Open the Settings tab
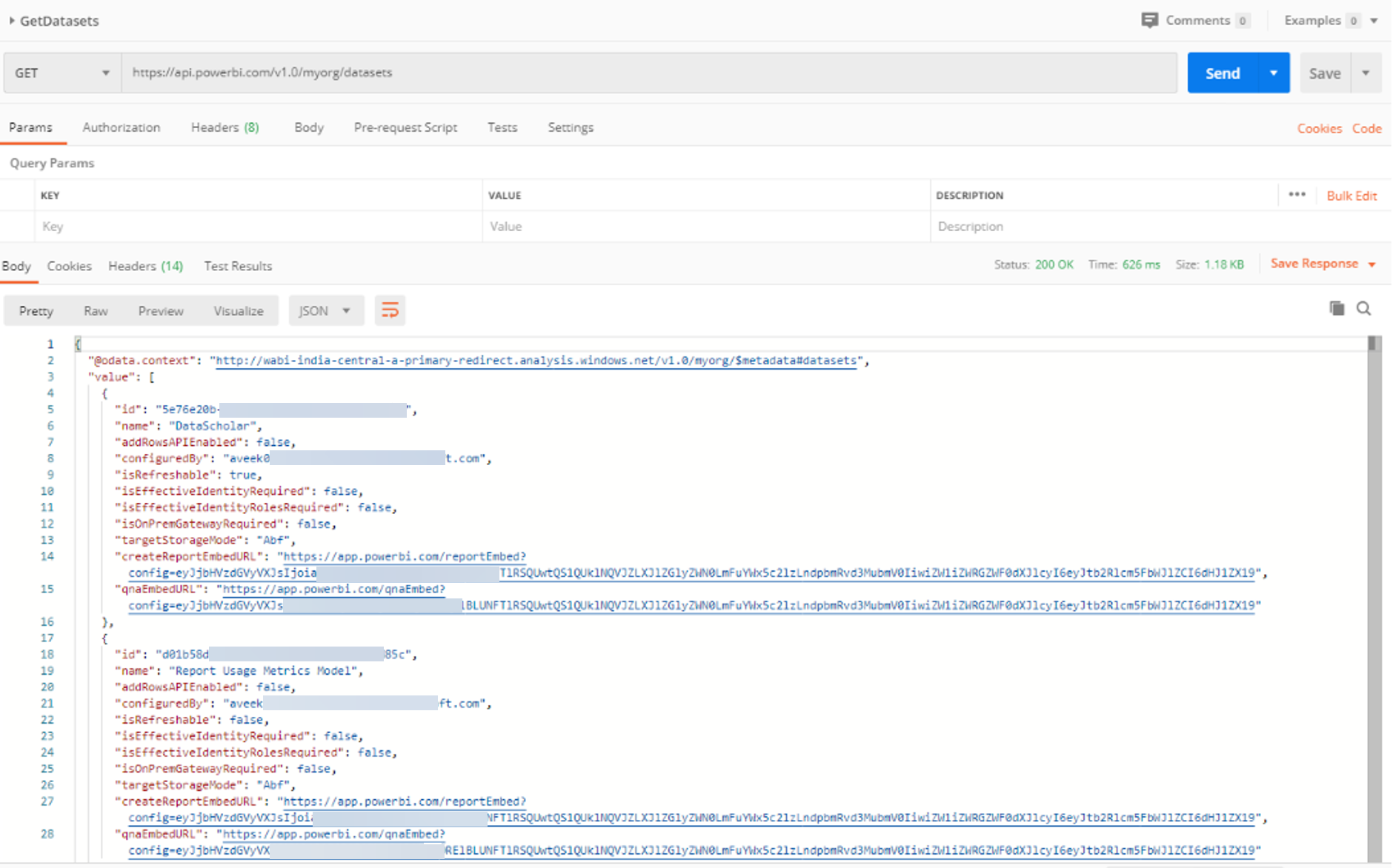Viewport: 1393px width, 868px height. coord(571,127)
